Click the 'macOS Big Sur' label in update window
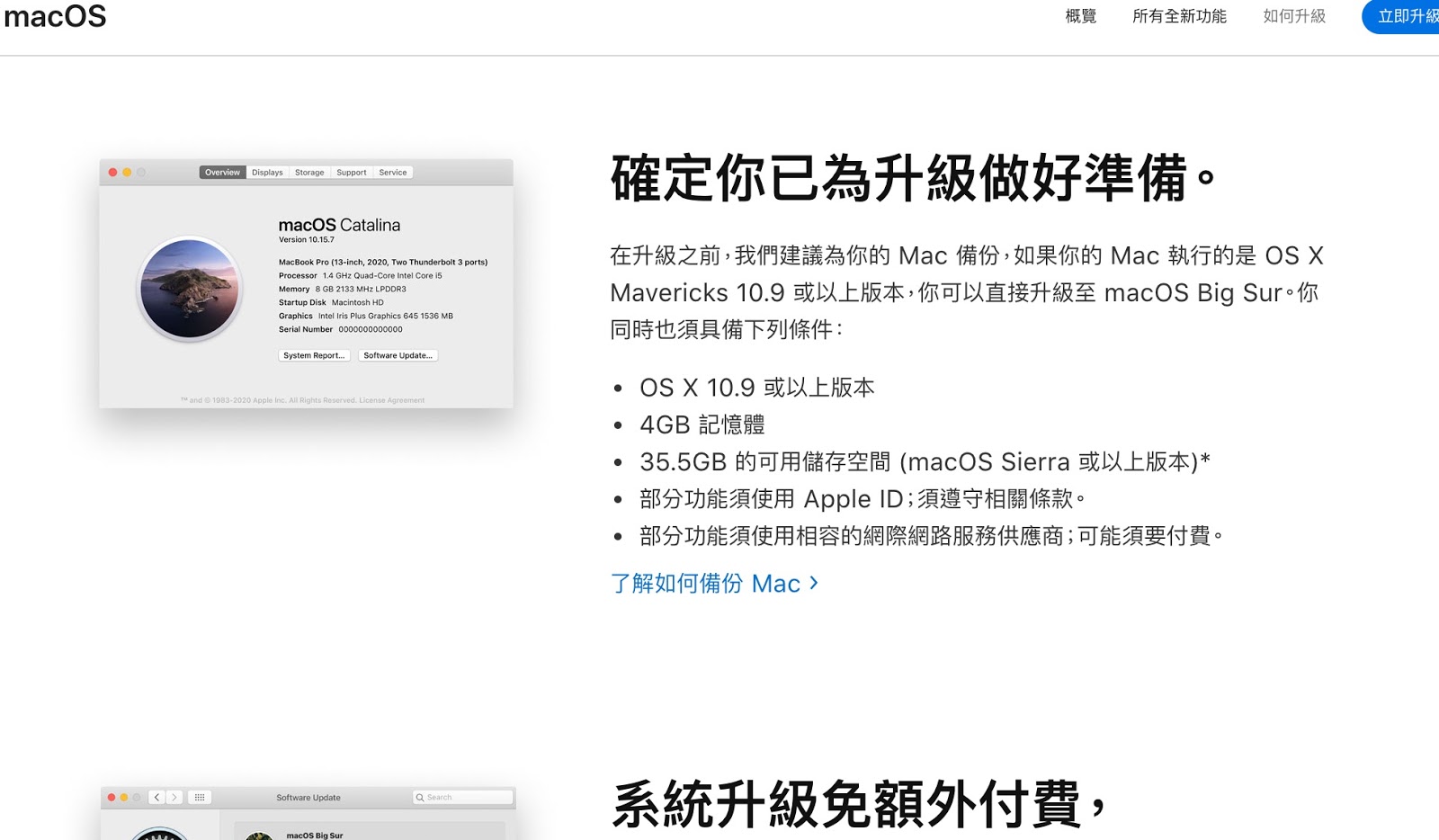Image resolution: width=1439 pixels, height=840 pixels. pos(315,836)
